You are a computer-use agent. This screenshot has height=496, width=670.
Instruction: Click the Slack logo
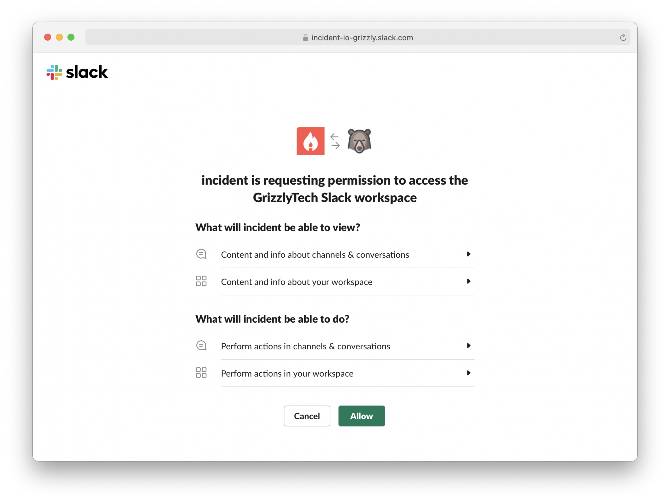pos(77,72)
